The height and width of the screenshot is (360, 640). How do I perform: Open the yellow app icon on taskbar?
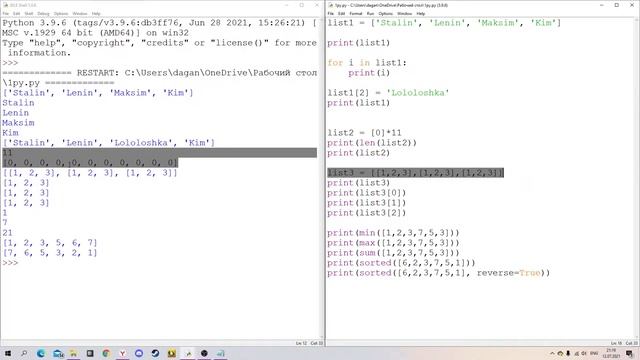click(x=172, y=353)
